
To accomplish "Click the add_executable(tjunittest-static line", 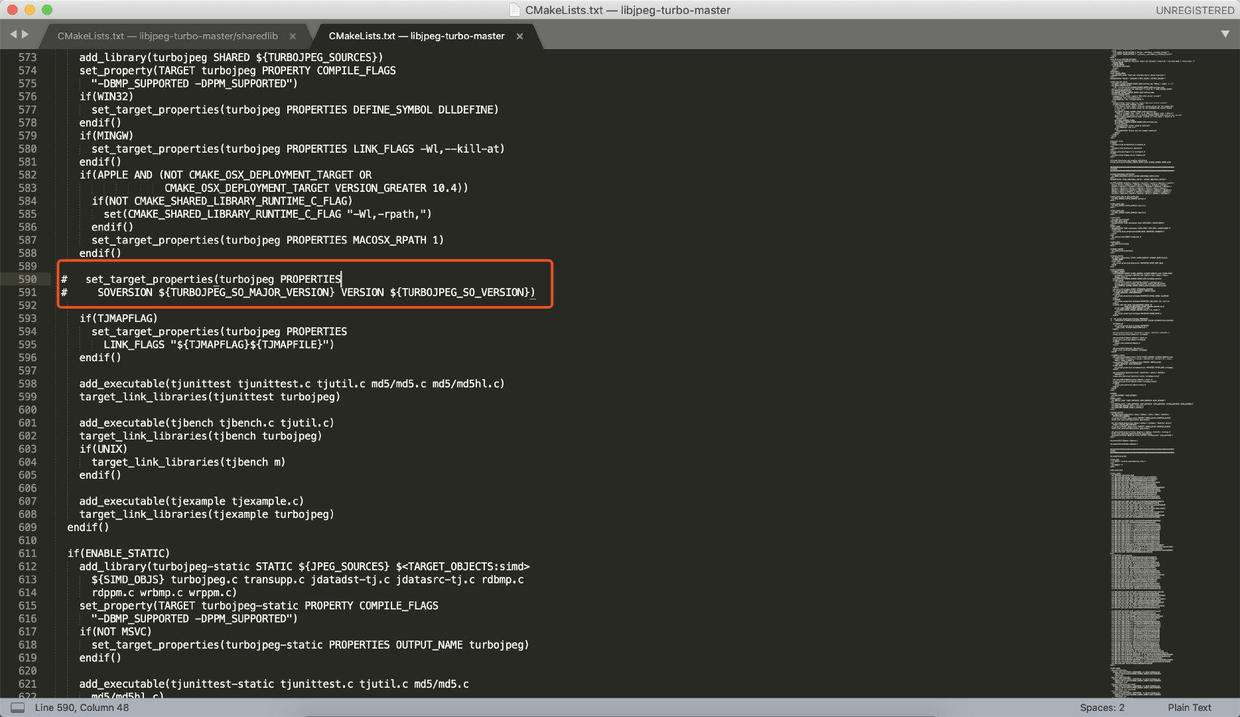I will tap(274, 684).
